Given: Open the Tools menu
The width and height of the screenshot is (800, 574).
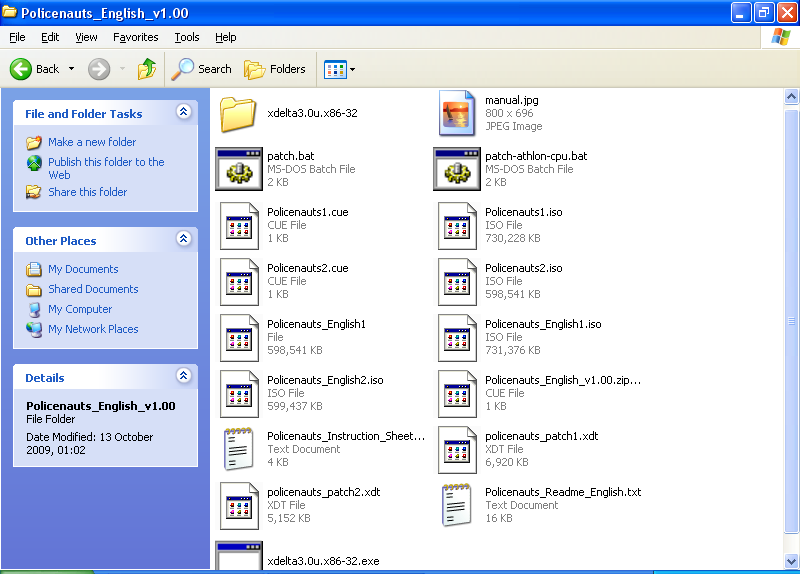Looking at the screenshot, I should pyautogui.click(x=187, y=37).
